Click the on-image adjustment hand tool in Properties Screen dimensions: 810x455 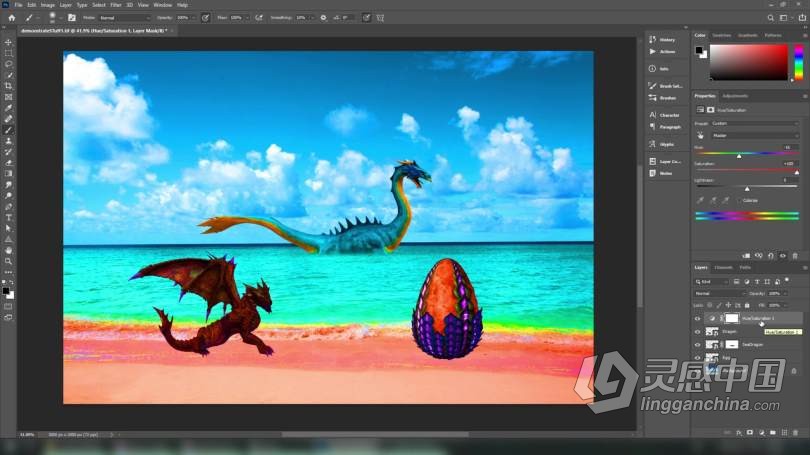pyautogui.click(x=700, y=135)
